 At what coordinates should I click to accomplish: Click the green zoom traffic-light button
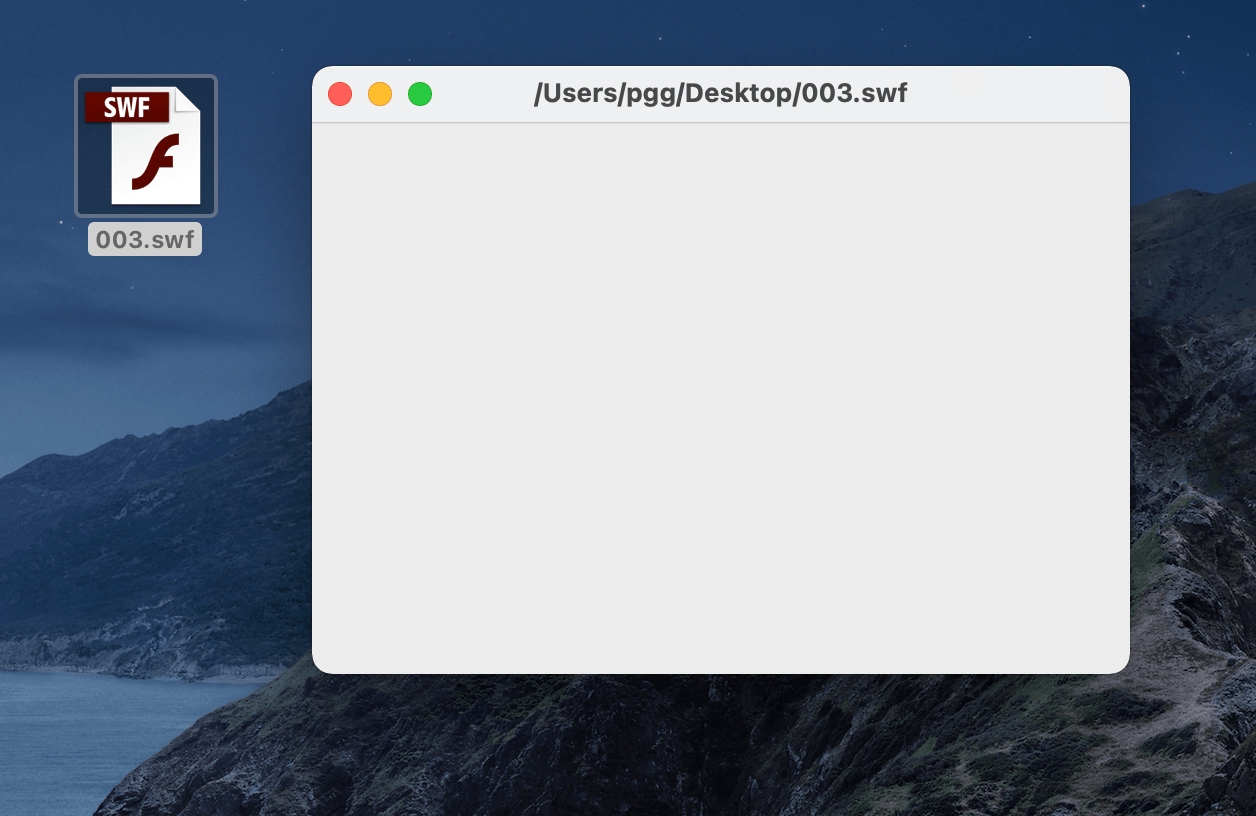point(420,93)
